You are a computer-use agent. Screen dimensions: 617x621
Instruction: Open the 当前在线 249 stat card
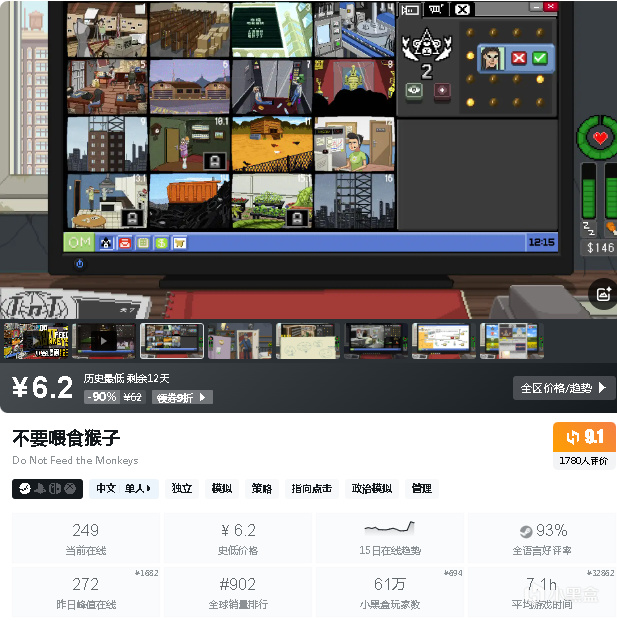click(86, 538)
